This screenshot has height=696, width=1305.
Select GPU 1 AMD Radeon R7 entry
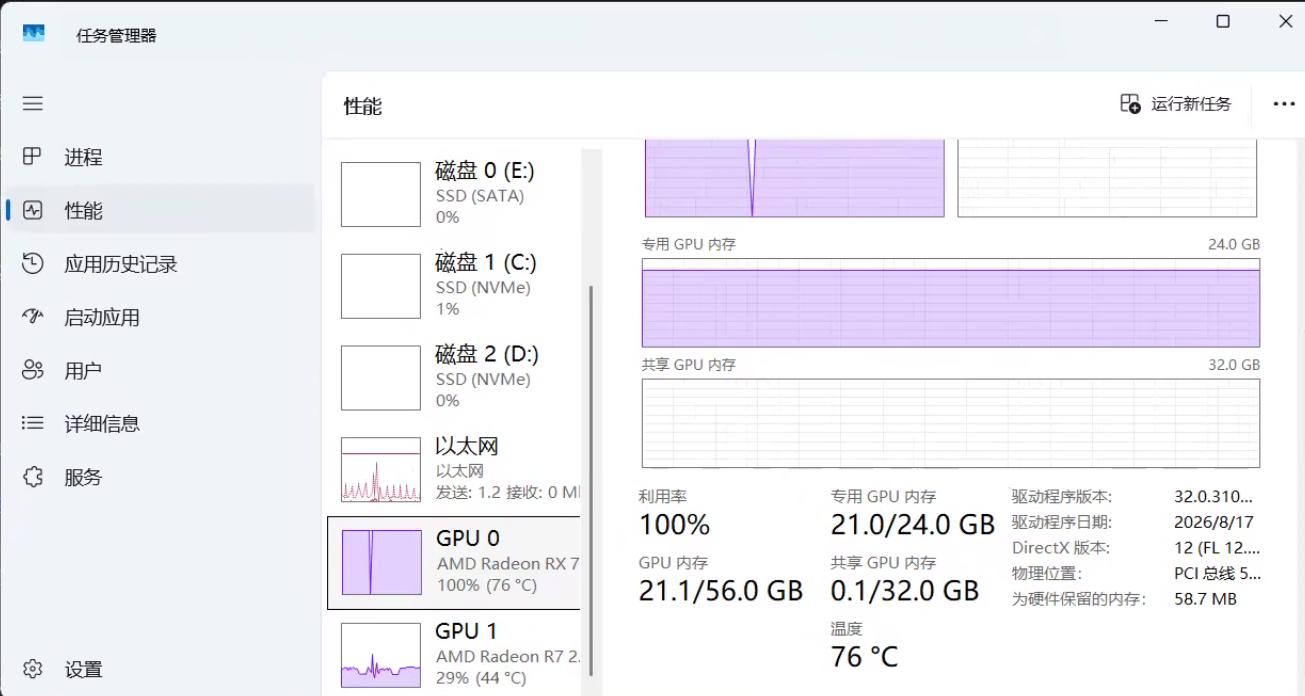coord(454,654)
